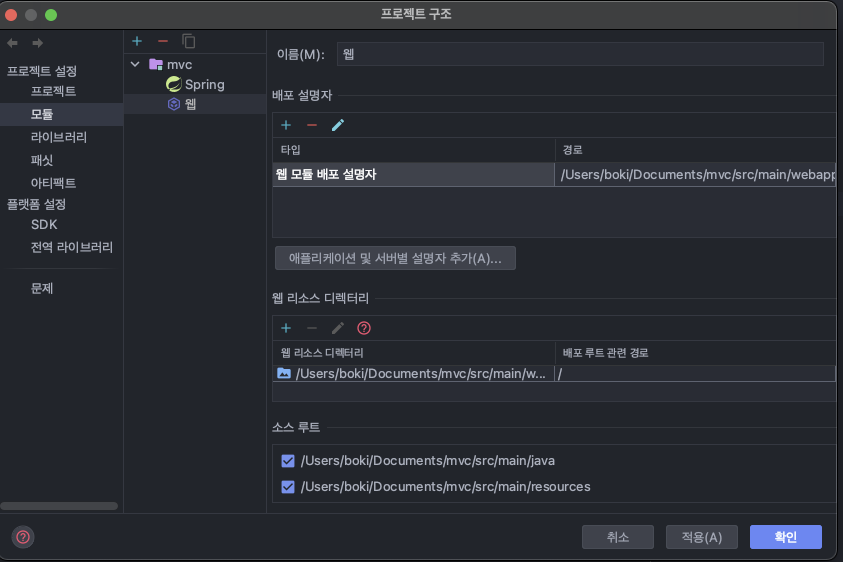The height and width of the screenshot is (562, 843).
Task: Click the deployment root relative path cell
Action: (695, 374)
